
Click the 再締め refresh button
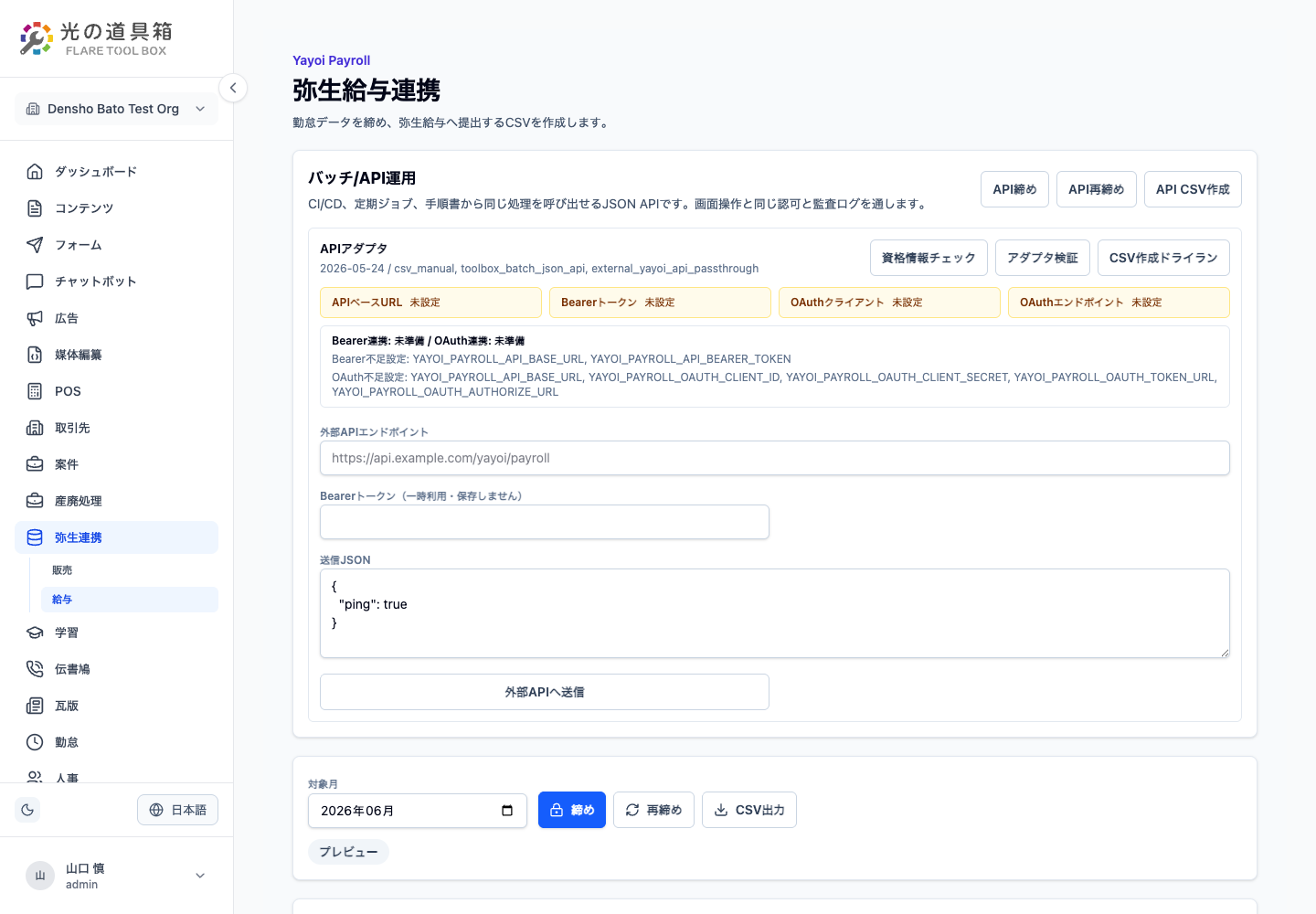(x=653, y=810)
